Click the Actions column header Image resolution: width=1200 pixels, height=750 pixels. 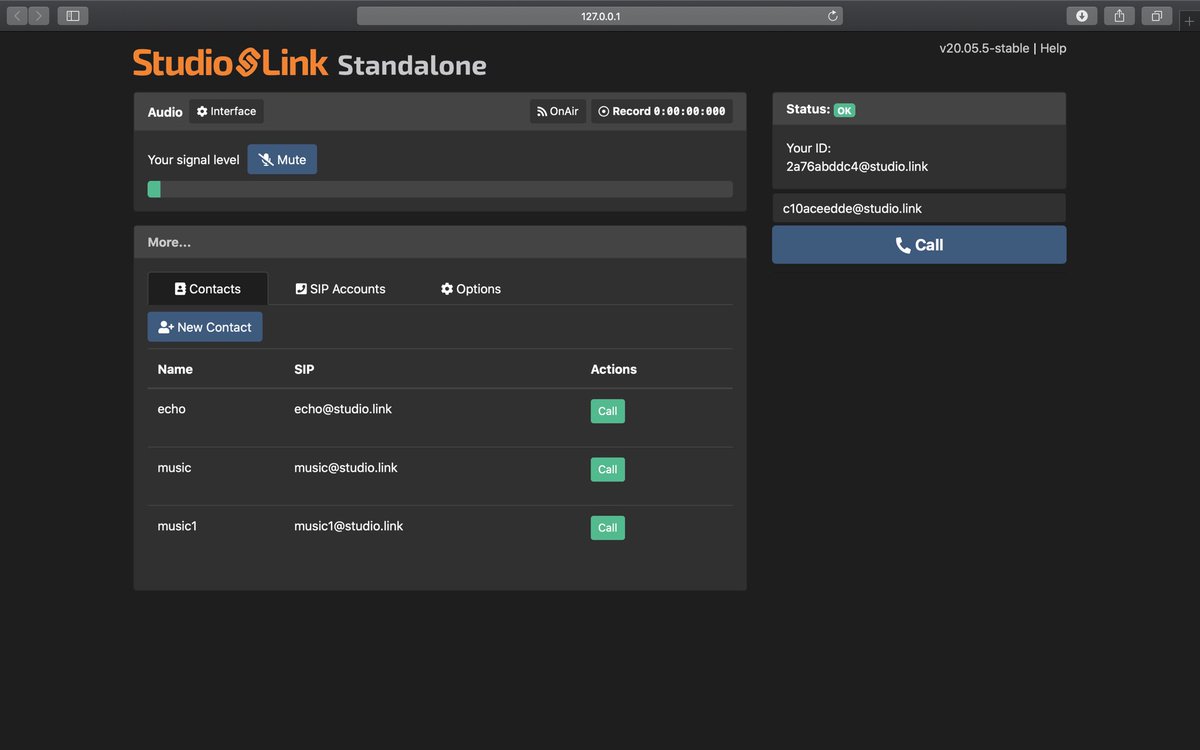click(x=614, y=369)
